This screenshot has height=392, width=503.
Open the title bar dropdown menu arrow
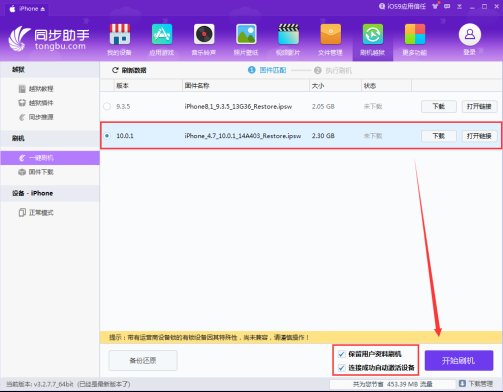(459, 7)
